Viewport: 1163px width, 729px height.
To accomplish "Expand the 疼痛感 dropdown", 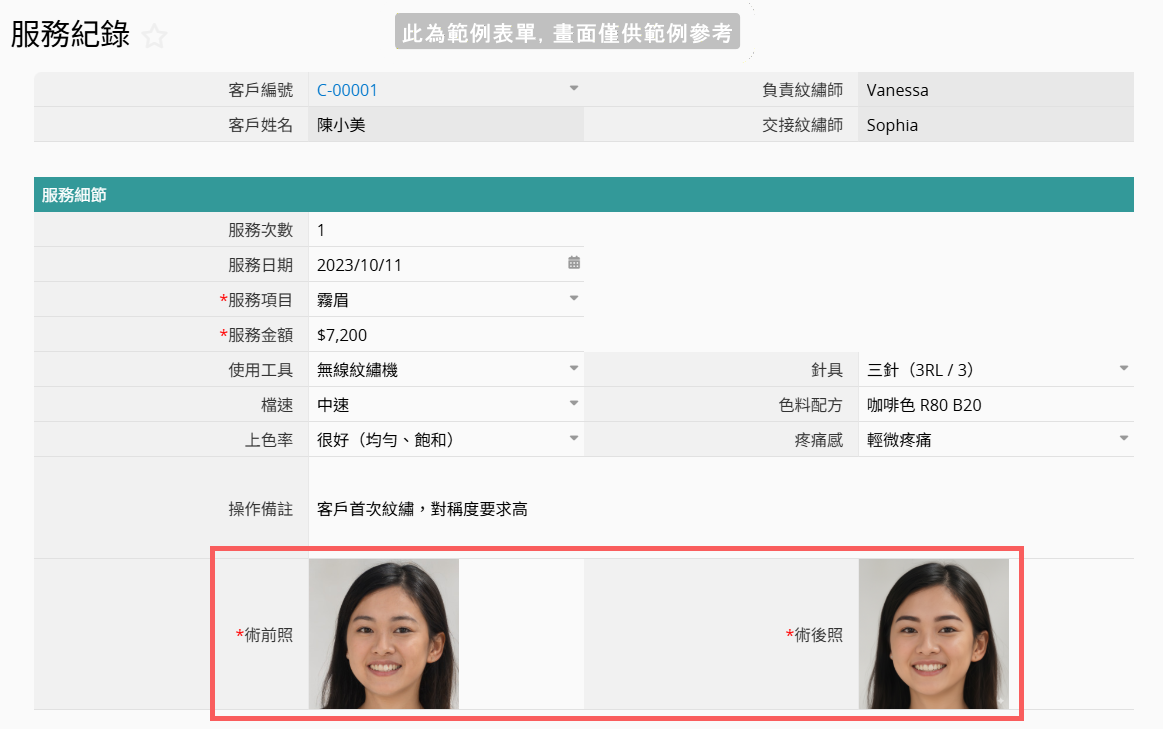I will [1123, 439].
